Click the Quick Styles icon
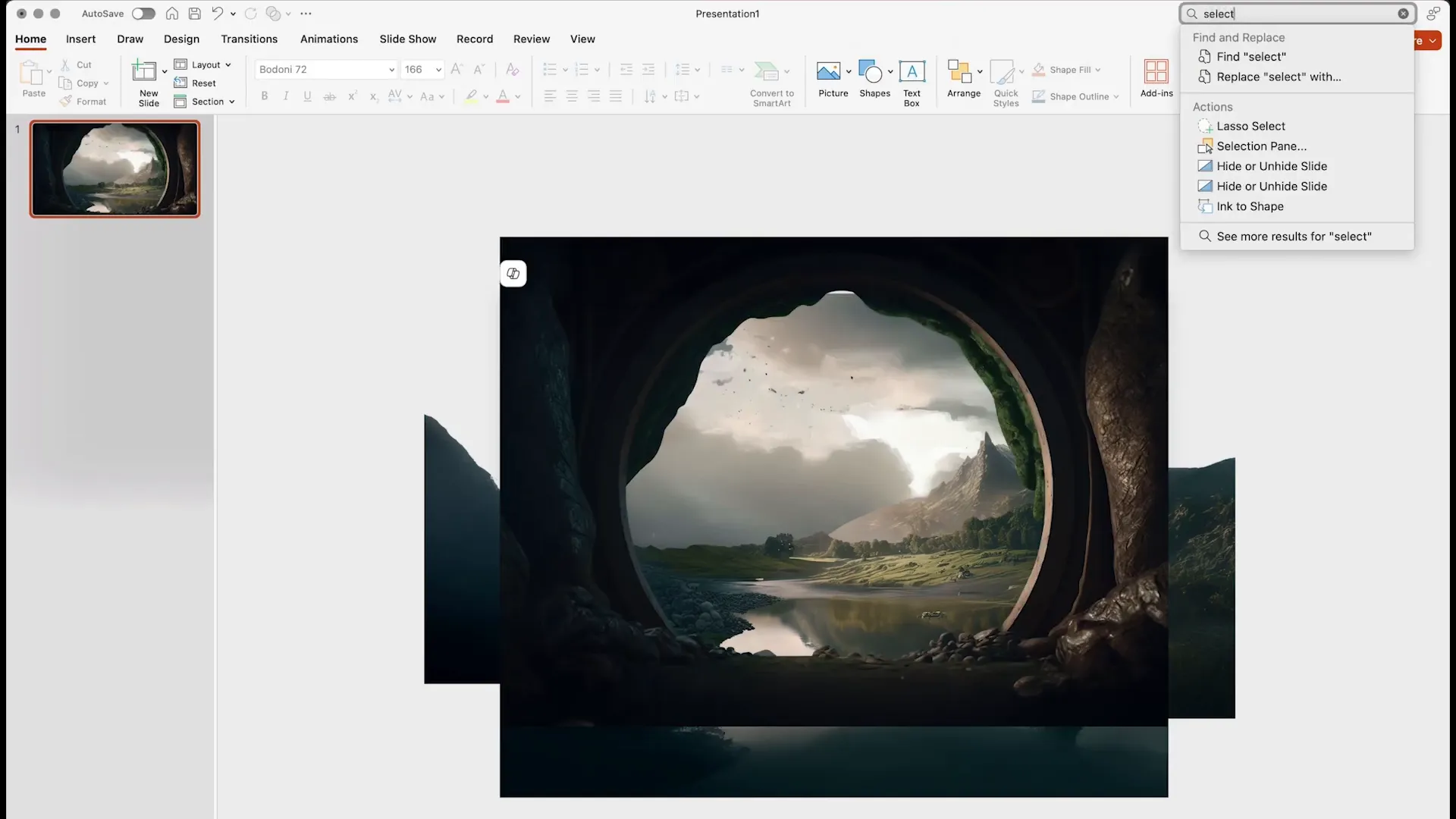1456x819 pixels. (1003, 71)
